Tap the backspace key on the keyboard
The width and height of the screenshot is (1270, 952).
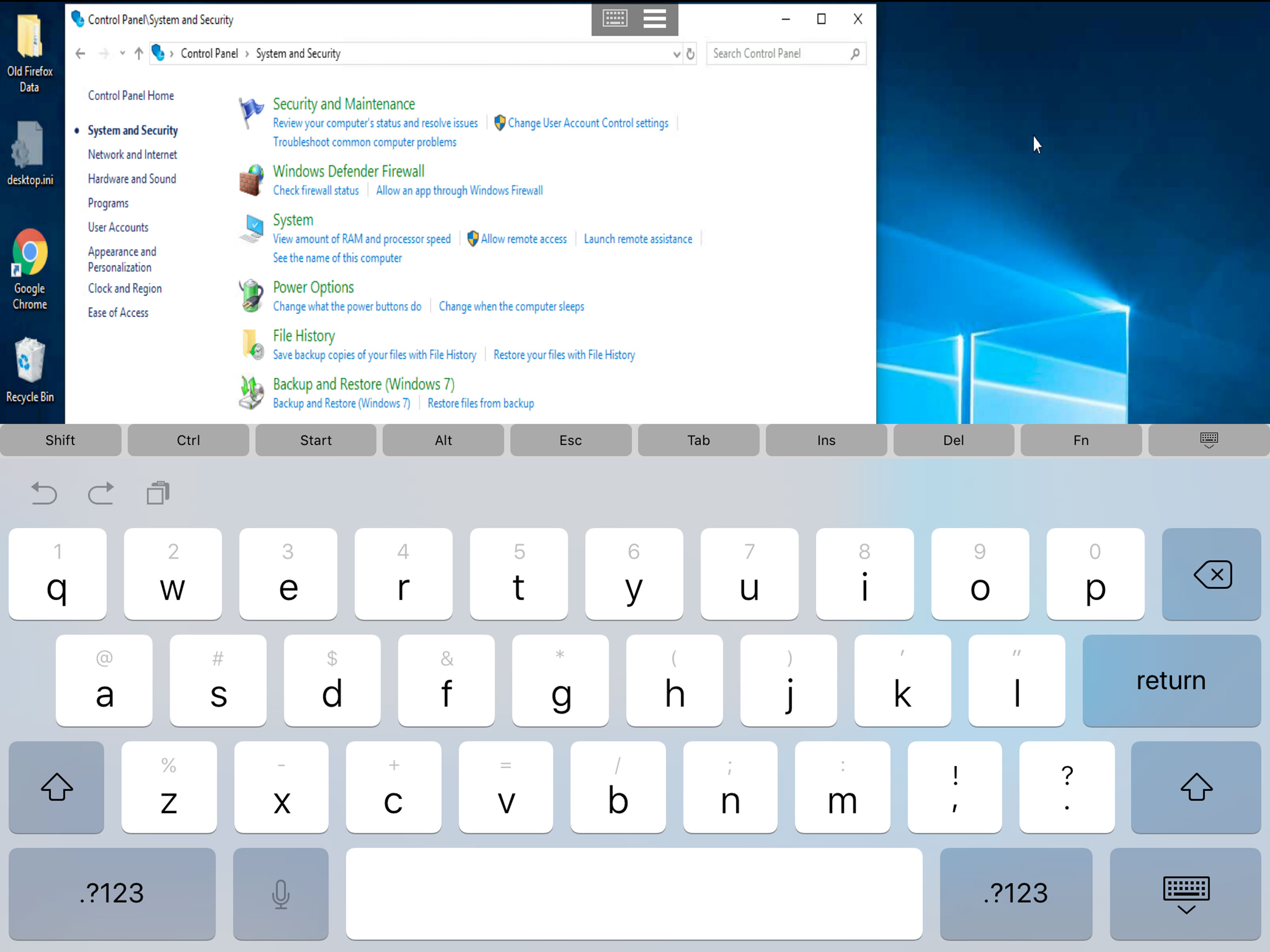(x=1211, y=574)
